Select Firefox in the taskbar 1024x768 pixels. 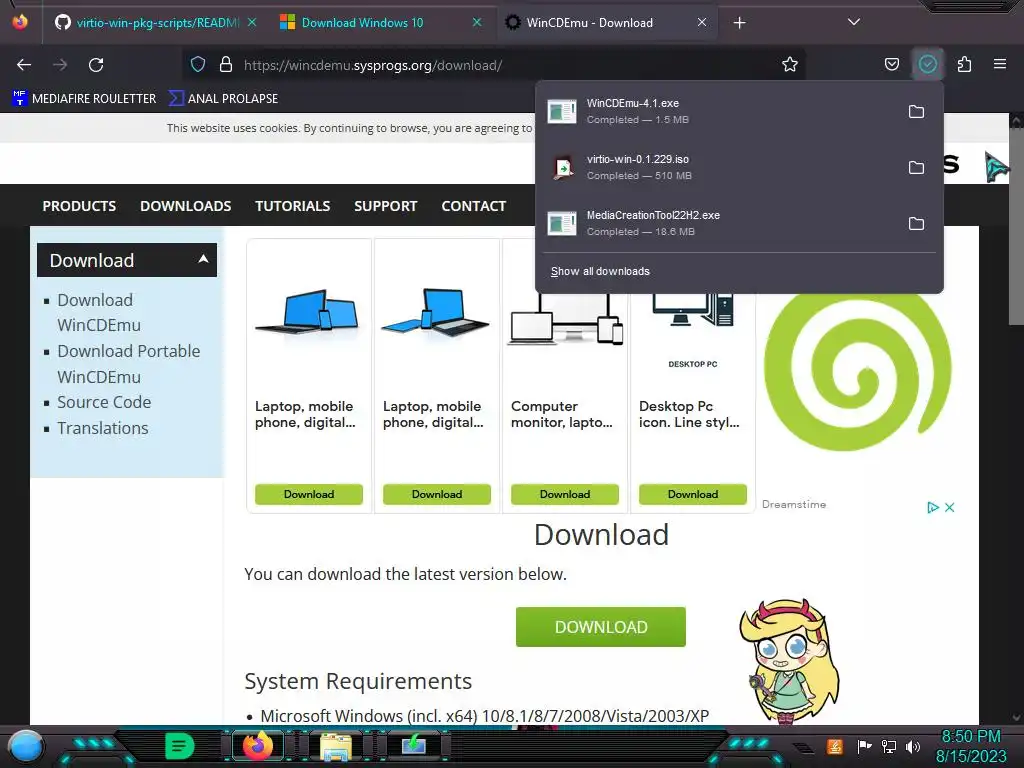point(257,746)
